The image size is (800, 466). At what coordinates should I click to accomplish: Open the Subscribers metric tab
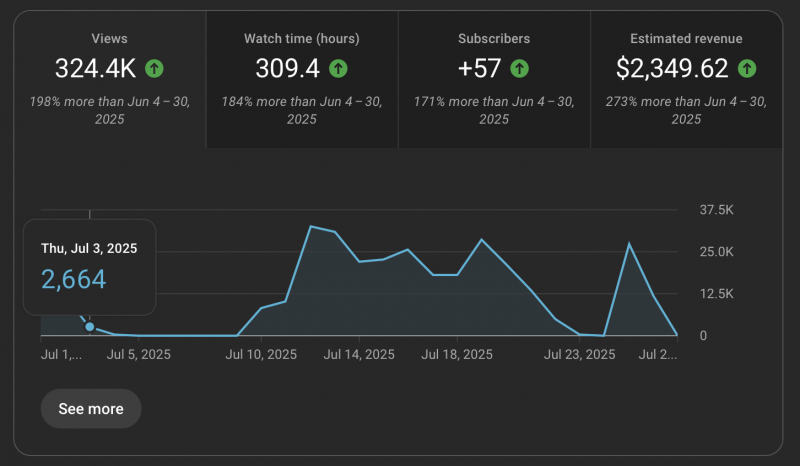click(494, 80)
